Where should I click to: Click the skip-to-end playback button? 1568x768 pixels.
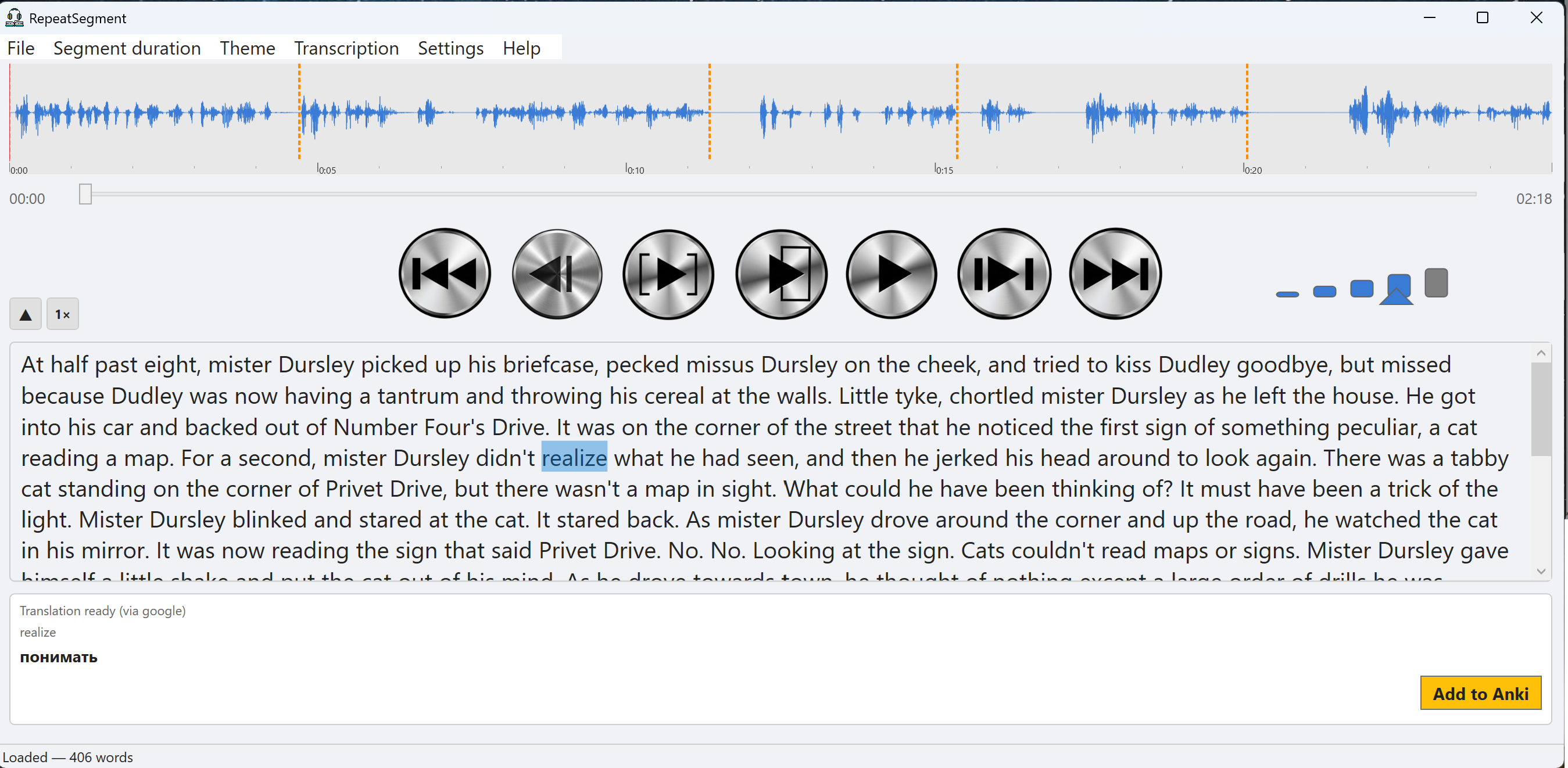[x=1115, y=274]
